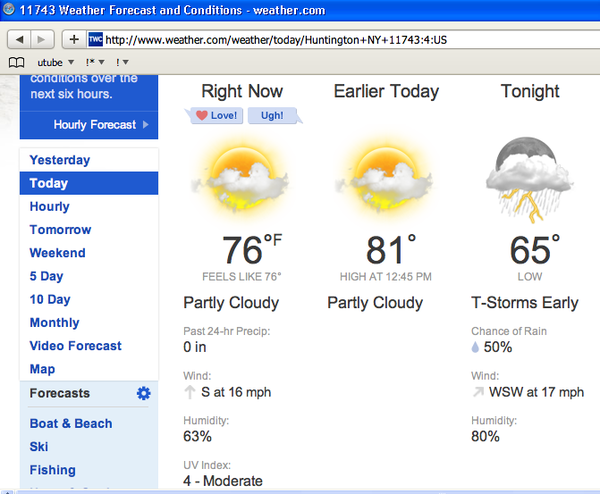Open the bookmarks book icon
The image size is (600, 494).
click(16, 62)
